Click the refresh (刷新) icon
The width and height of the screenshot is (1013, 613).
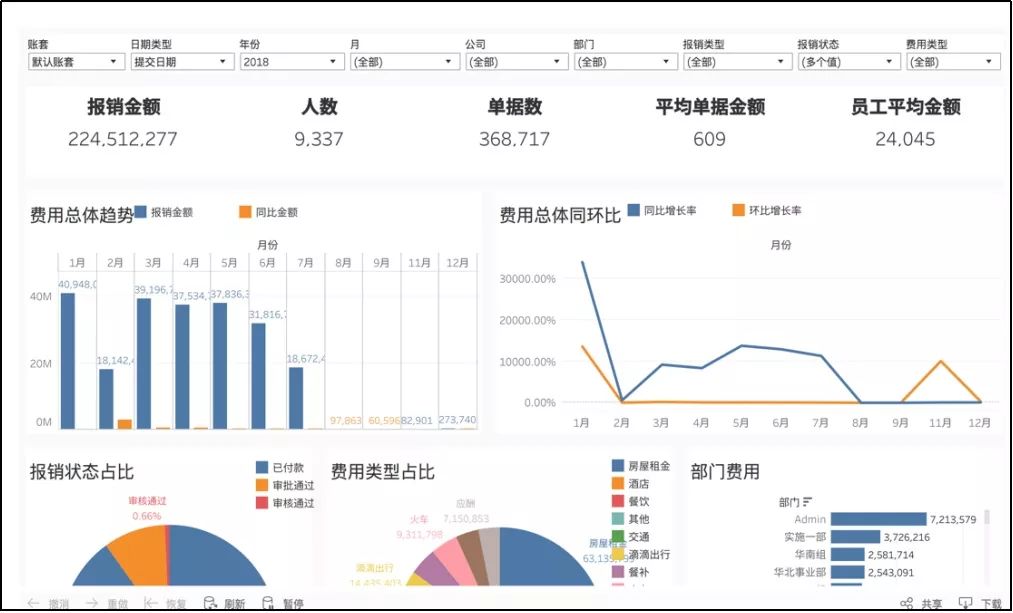pyautogui.click(x=210, y=603)
